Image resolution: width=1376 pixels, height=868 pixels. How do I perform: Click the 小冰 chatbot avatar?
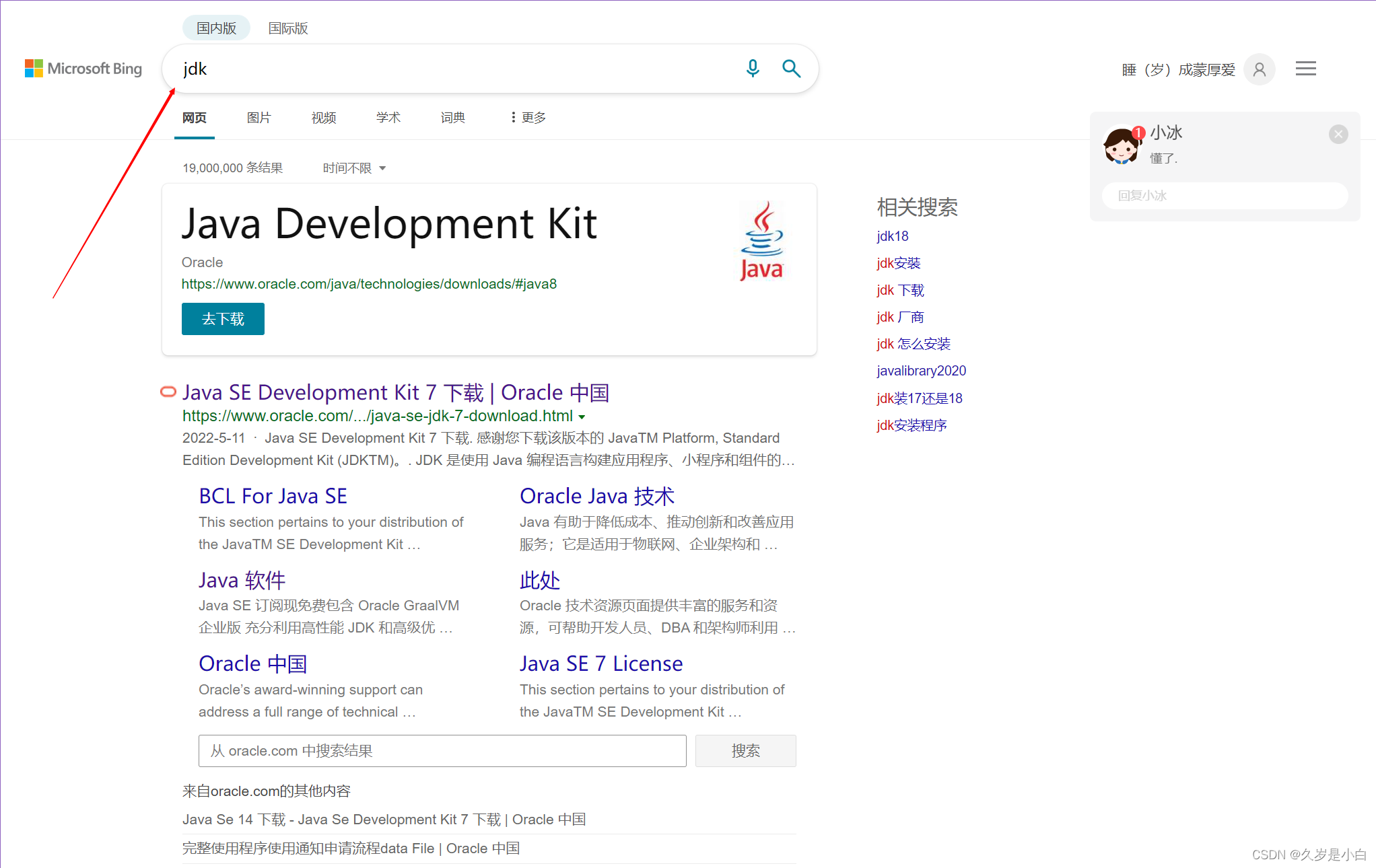point(1122,145)
